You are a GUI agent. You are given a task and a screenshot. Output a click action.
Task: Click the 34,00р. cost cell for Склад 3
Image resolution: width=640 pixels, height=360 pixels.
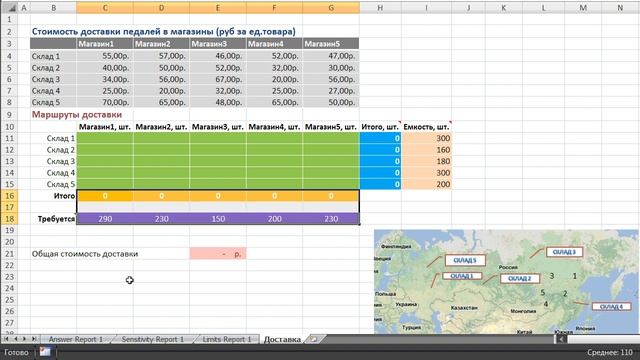pos(105,79)
